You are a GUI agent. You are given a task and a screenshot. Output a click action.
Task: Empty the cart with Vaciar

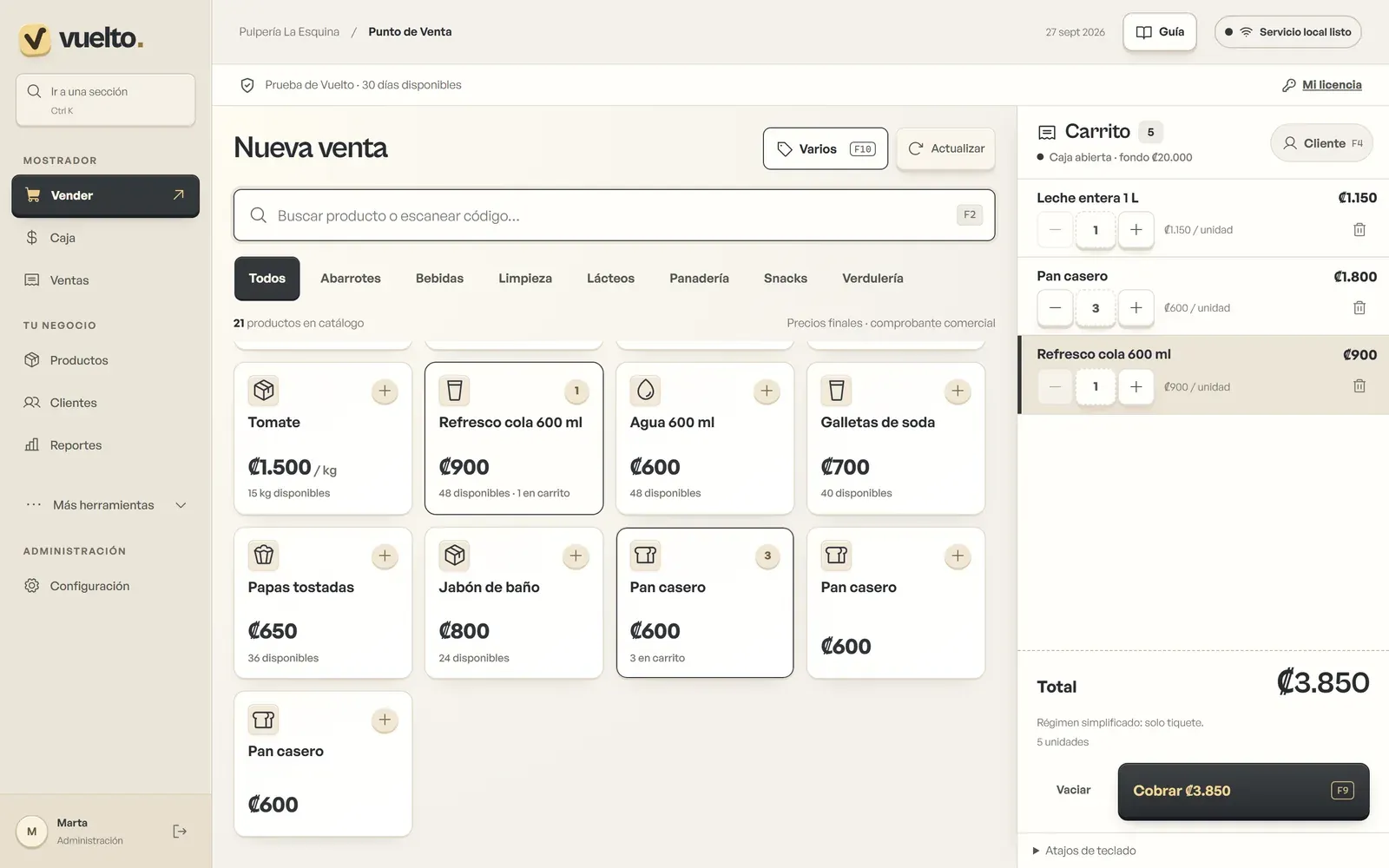1073,790
